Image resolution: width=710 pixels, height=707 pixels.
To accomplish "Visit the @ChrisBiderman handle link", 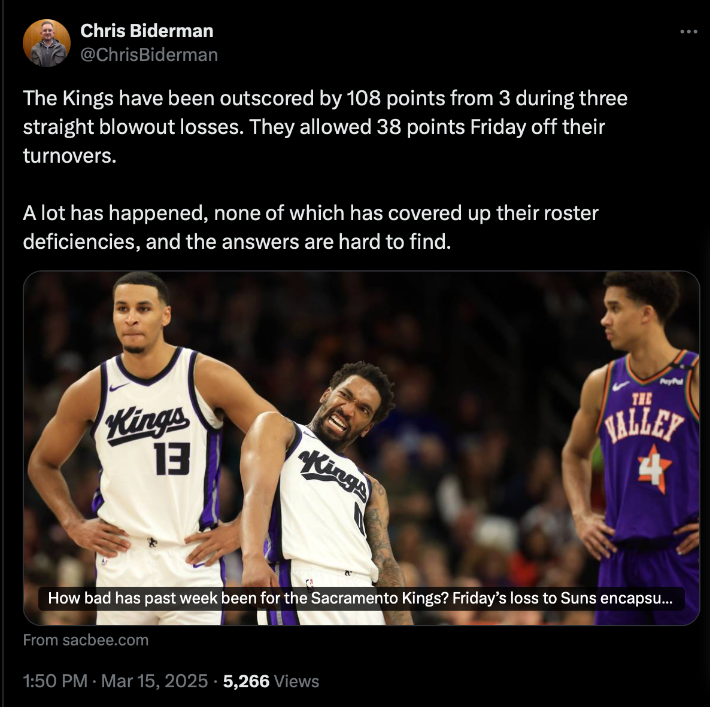I will click(x=149, y=55).
